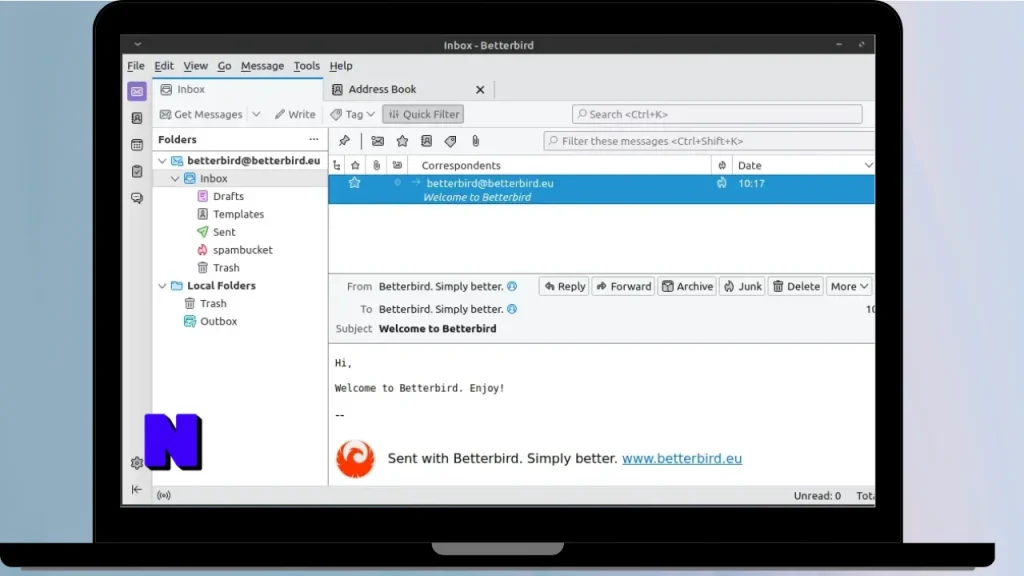
Task: Sort by read status column header
Action: [397, 166]
